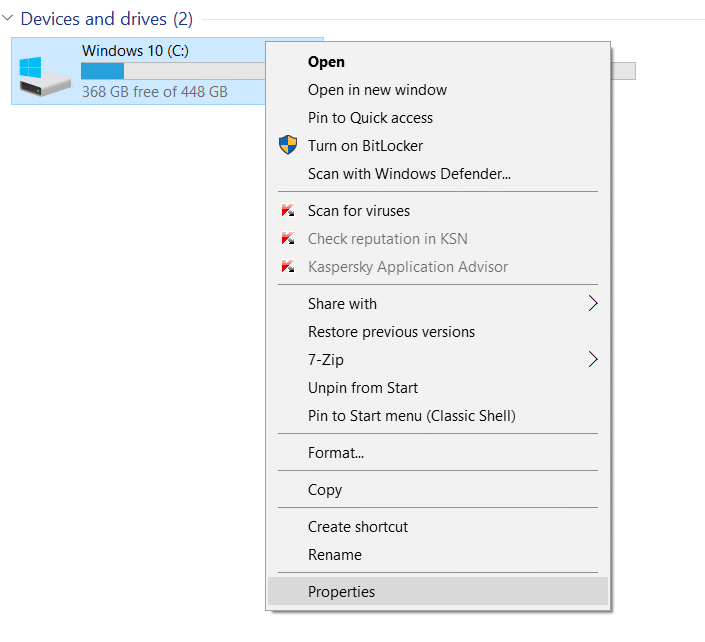Viewport: 705px width, 642px height.
Task: Collapse the Devices and drives section chevron
Action: [x=7, y=18]
